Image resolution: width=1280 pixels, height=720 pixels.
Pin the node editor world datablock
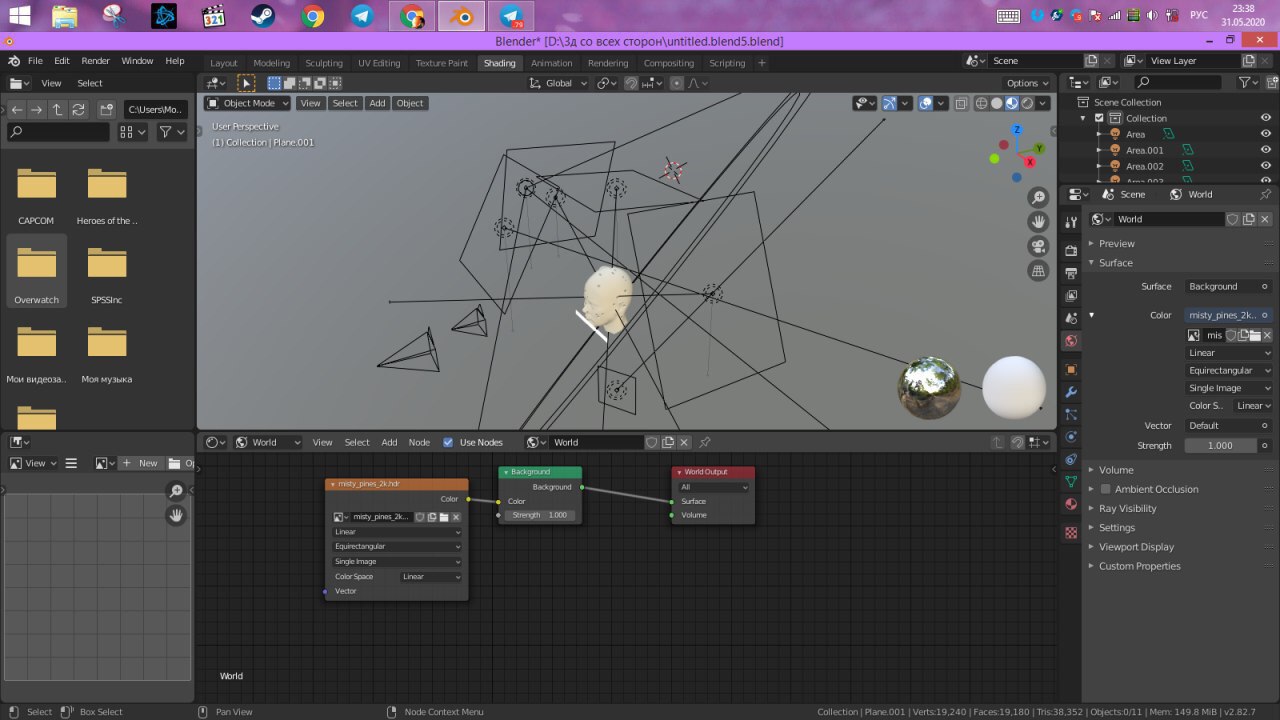(704, 442)
